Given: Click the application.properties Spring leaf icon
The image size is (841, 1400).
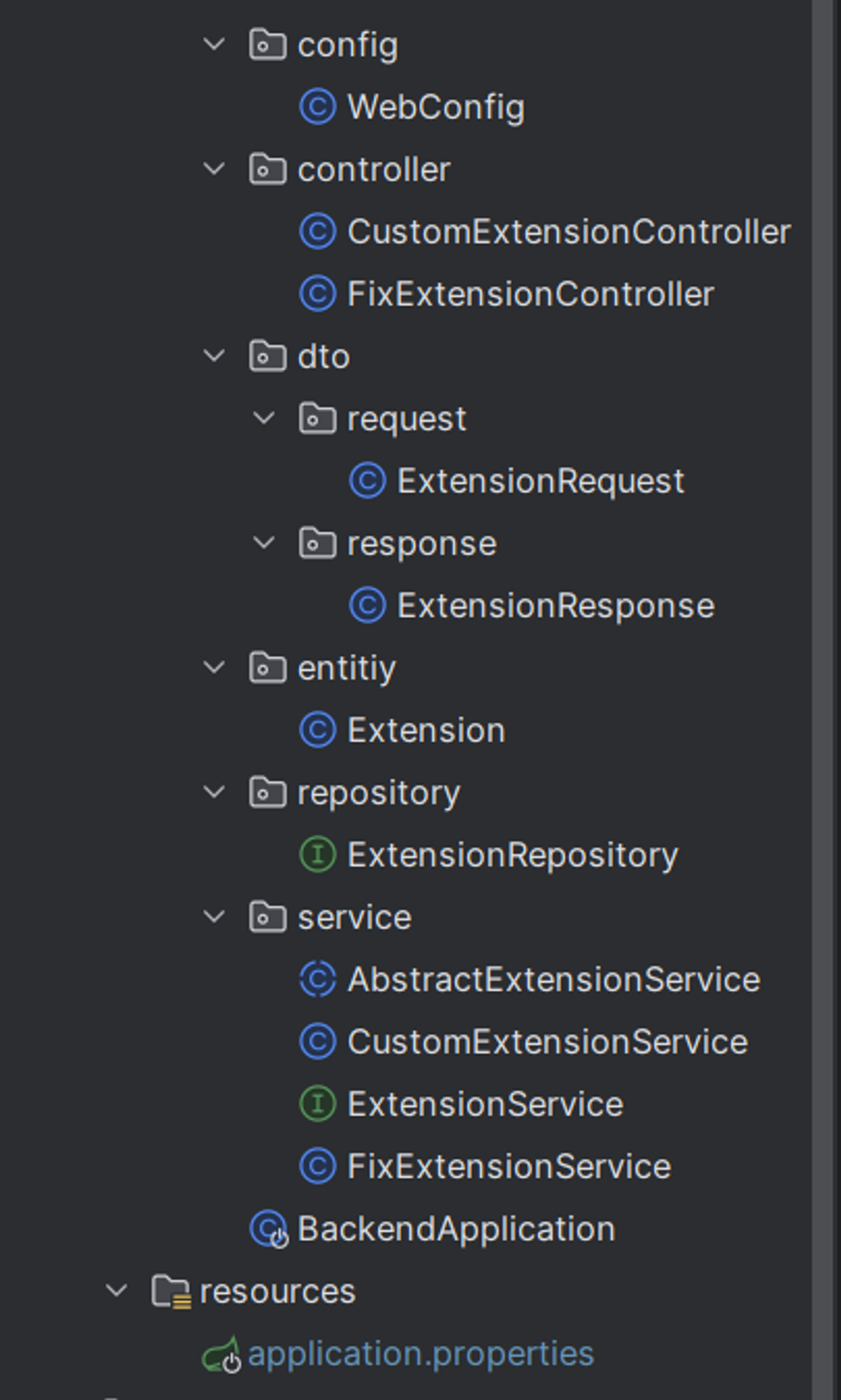Looking at the screenshot, I should pyautogui.click(x=221, y=1354).
